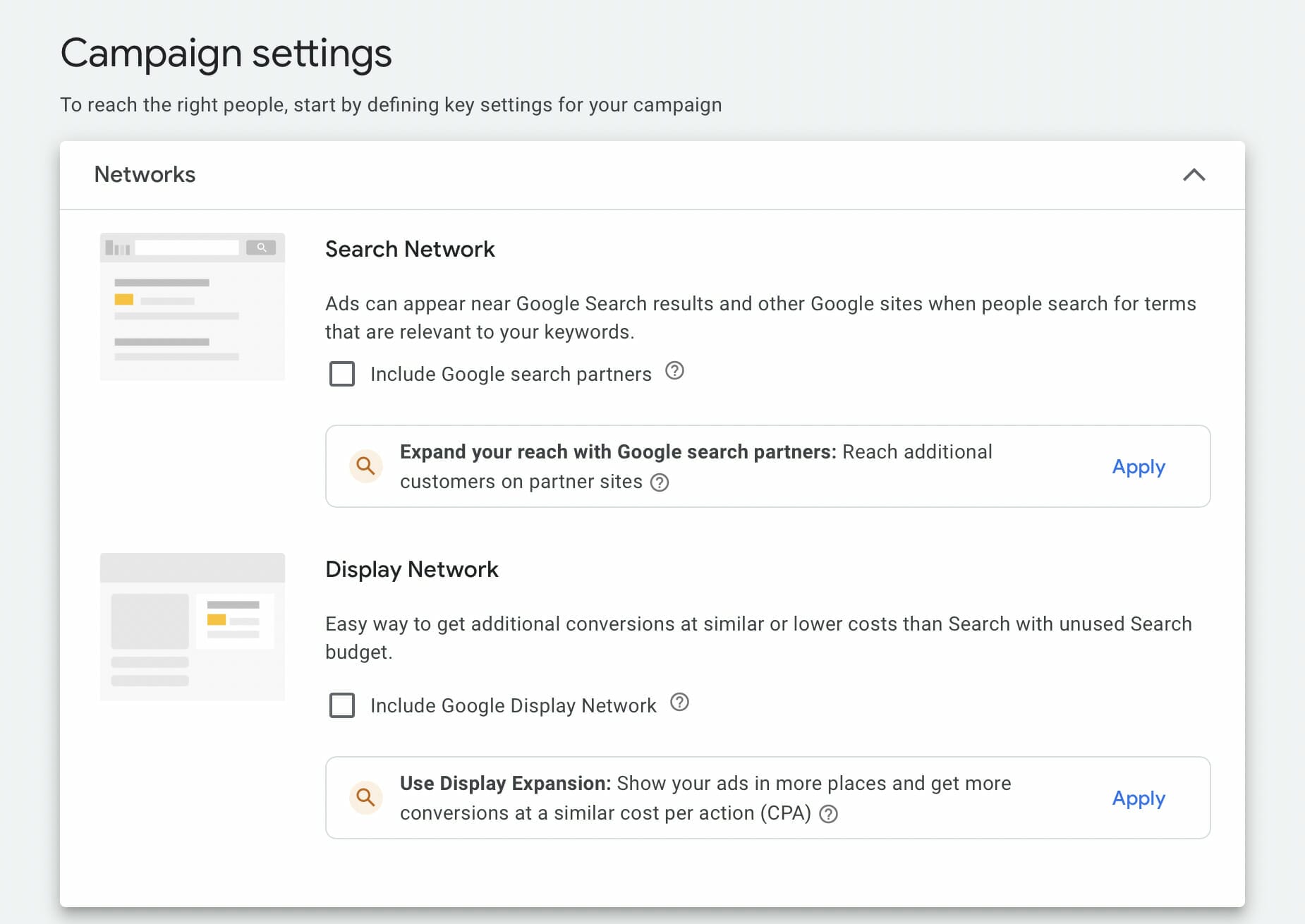Open help tooltip beside partner sites text
1305x924 pixels.
660,482
